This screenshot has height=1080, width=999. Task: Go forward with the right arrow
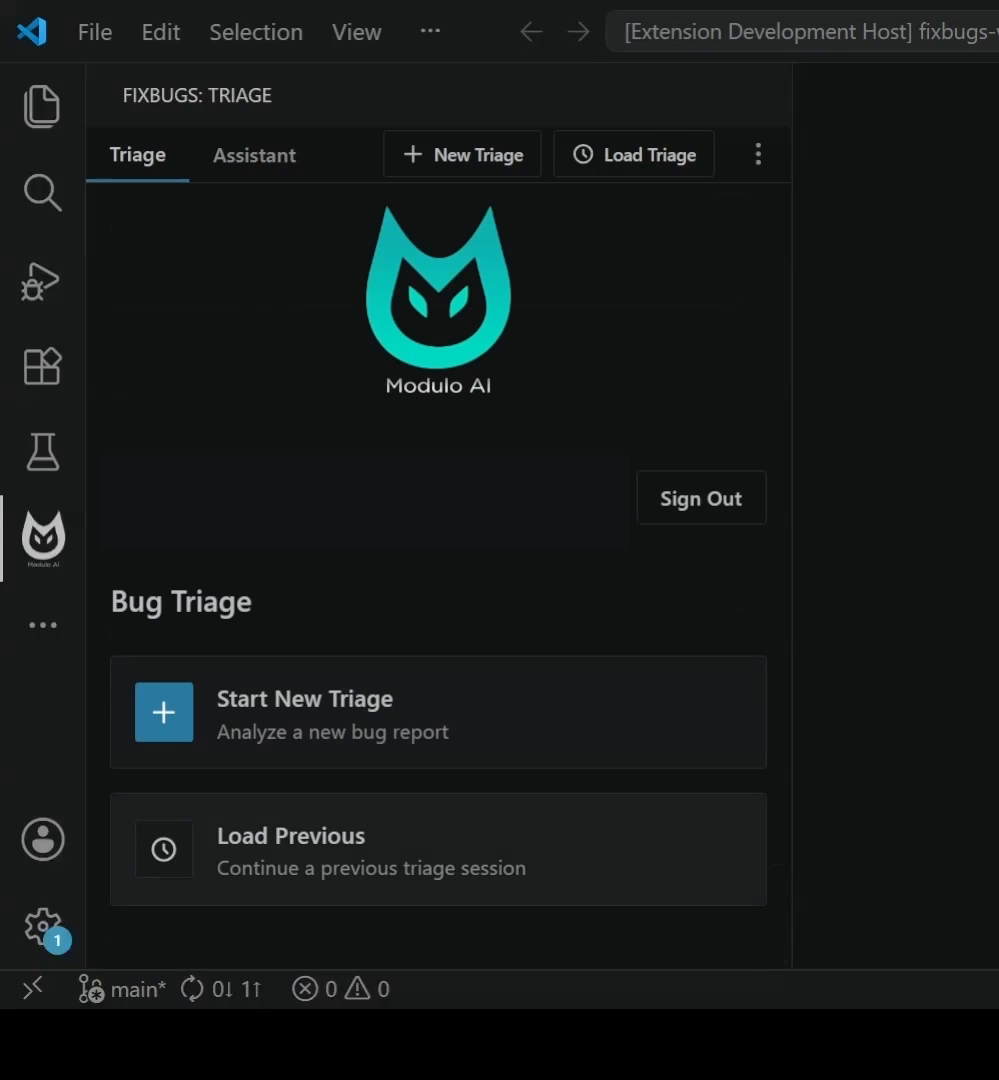pos(578,32)
